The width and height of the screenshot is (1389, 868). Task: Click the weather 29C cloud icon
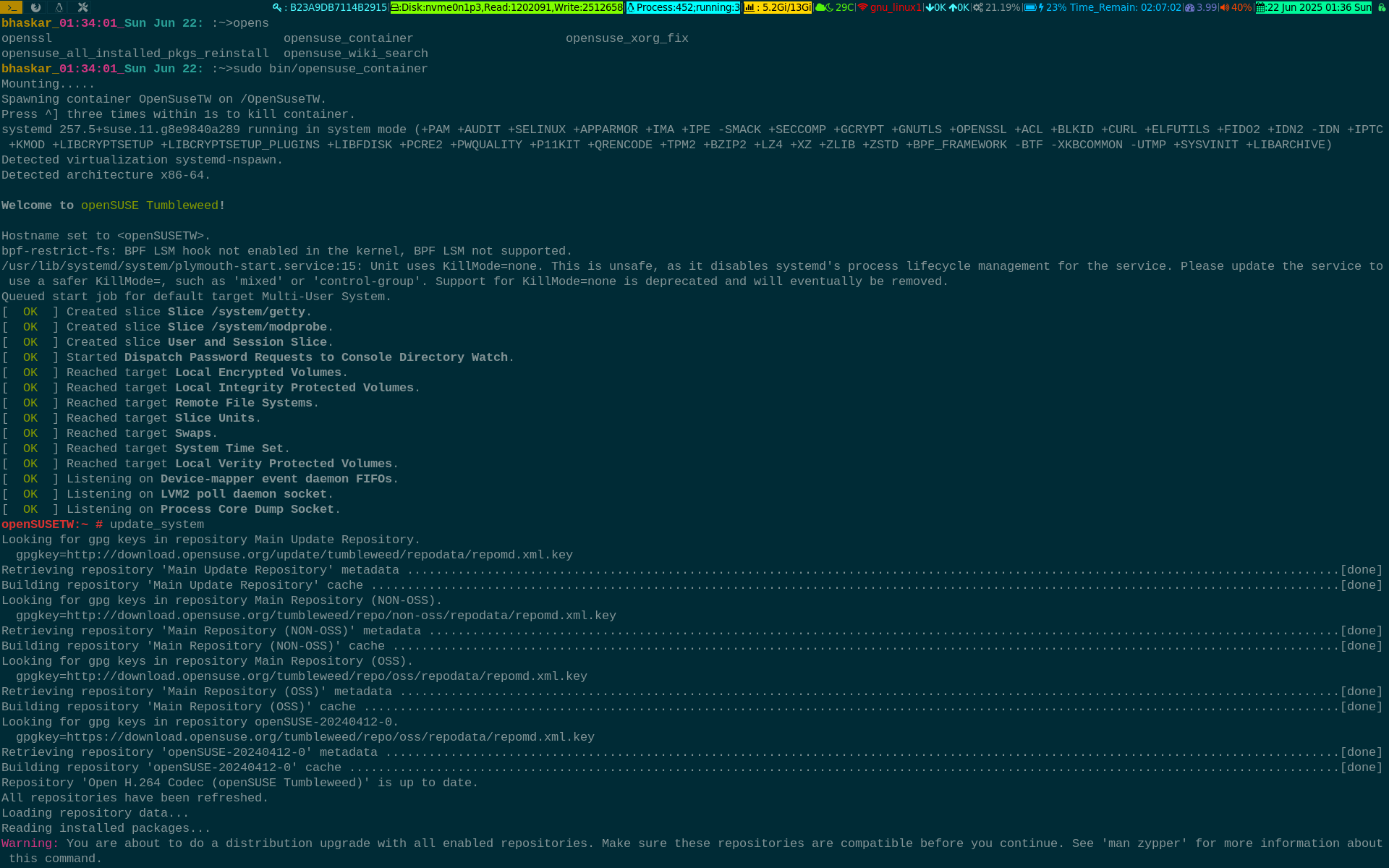834,7
